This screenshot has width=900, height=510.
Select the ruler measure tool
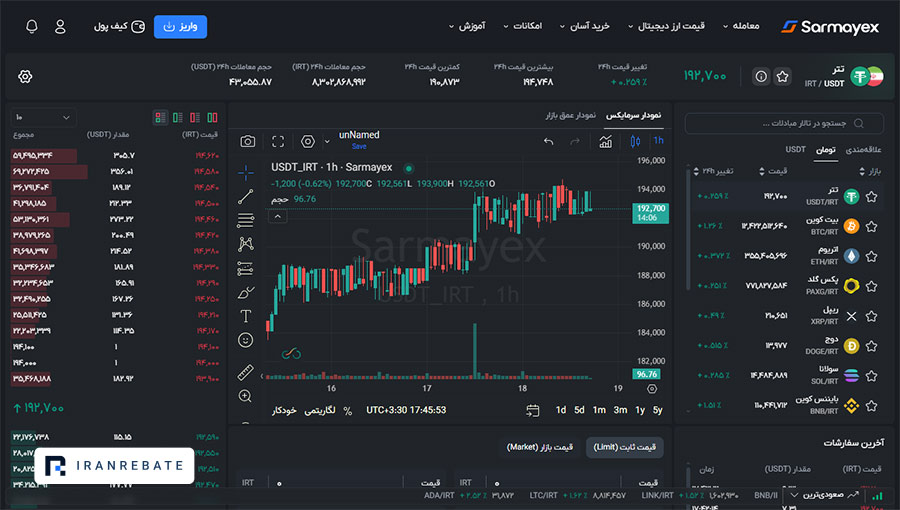pos(245,372)
